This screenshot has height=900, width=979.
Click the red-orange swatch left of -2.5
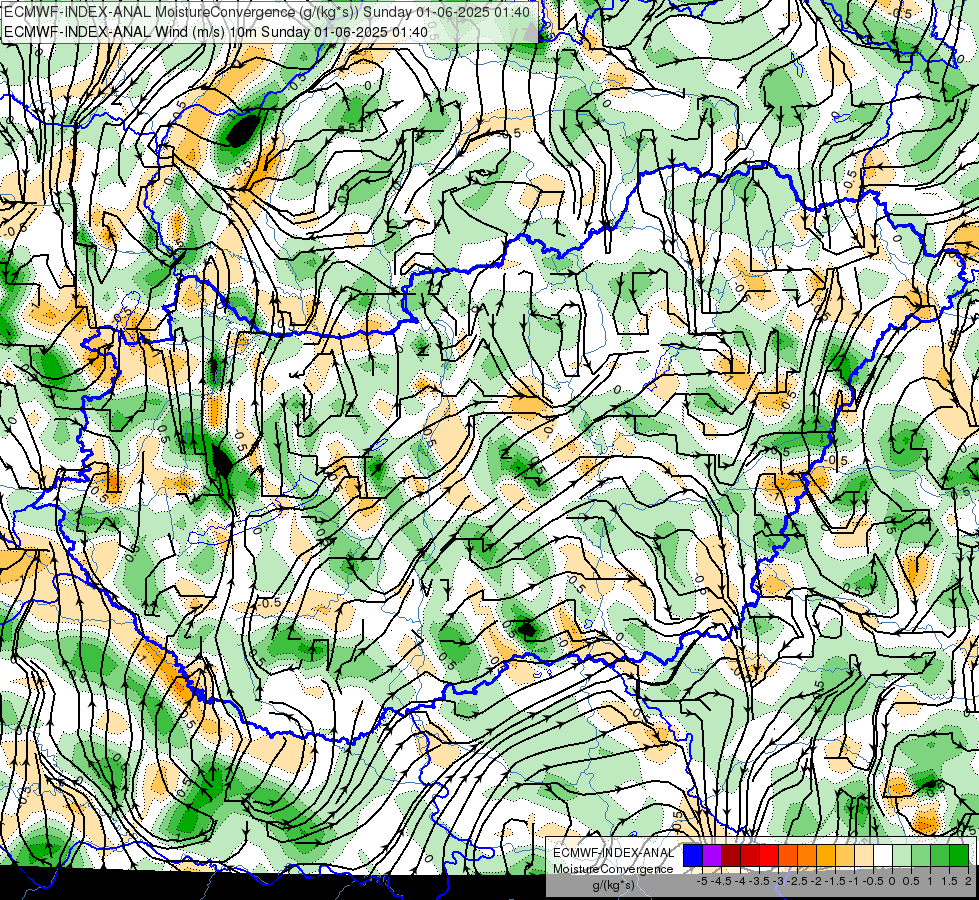(788, 856)
